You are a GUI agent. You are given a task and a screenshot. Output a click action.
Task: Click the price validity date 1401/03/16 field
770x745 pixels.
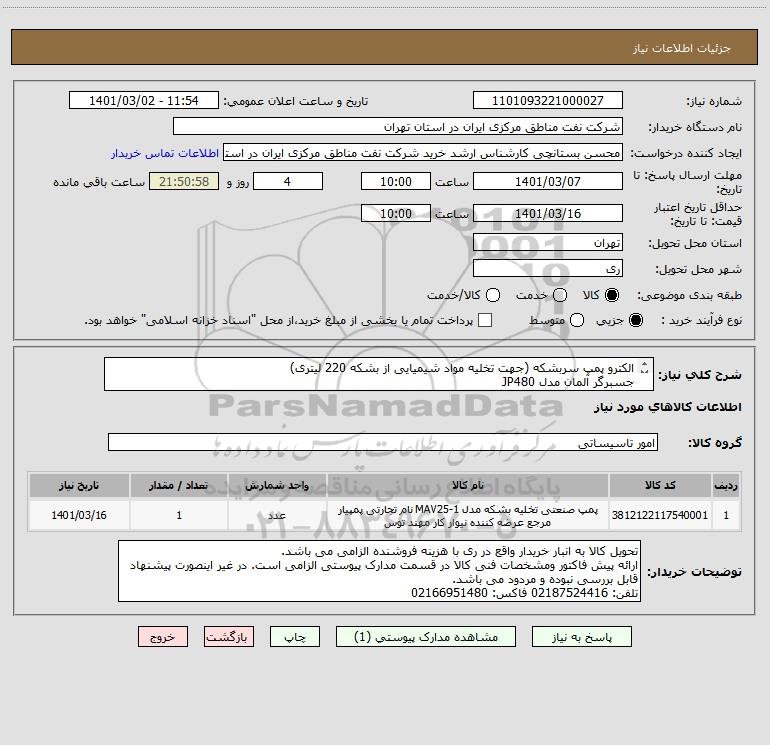pyautogui.click(x=548, y=213)
